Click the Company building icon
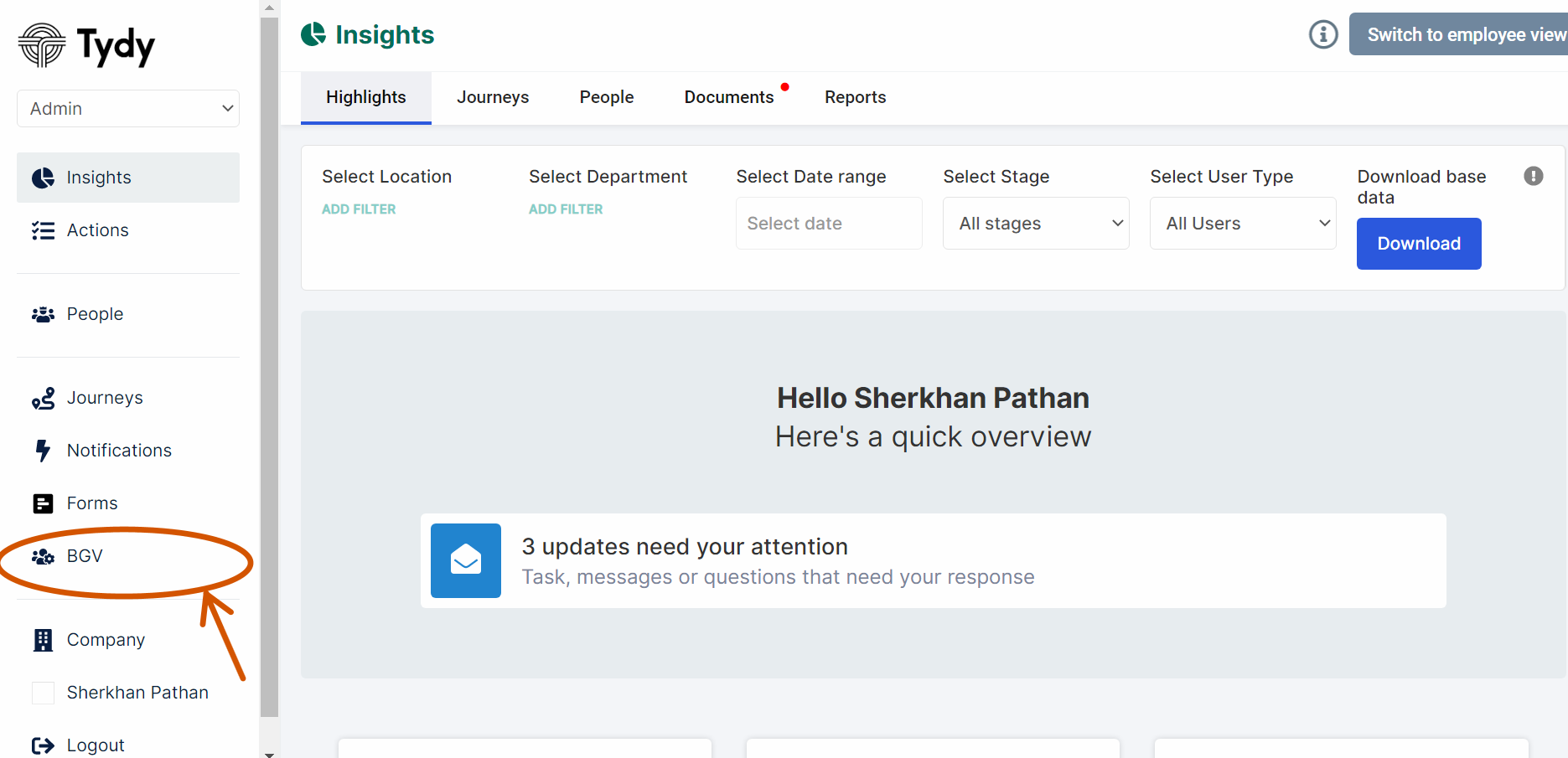Viewport: 1568px width, 758px height. (43, 640)
